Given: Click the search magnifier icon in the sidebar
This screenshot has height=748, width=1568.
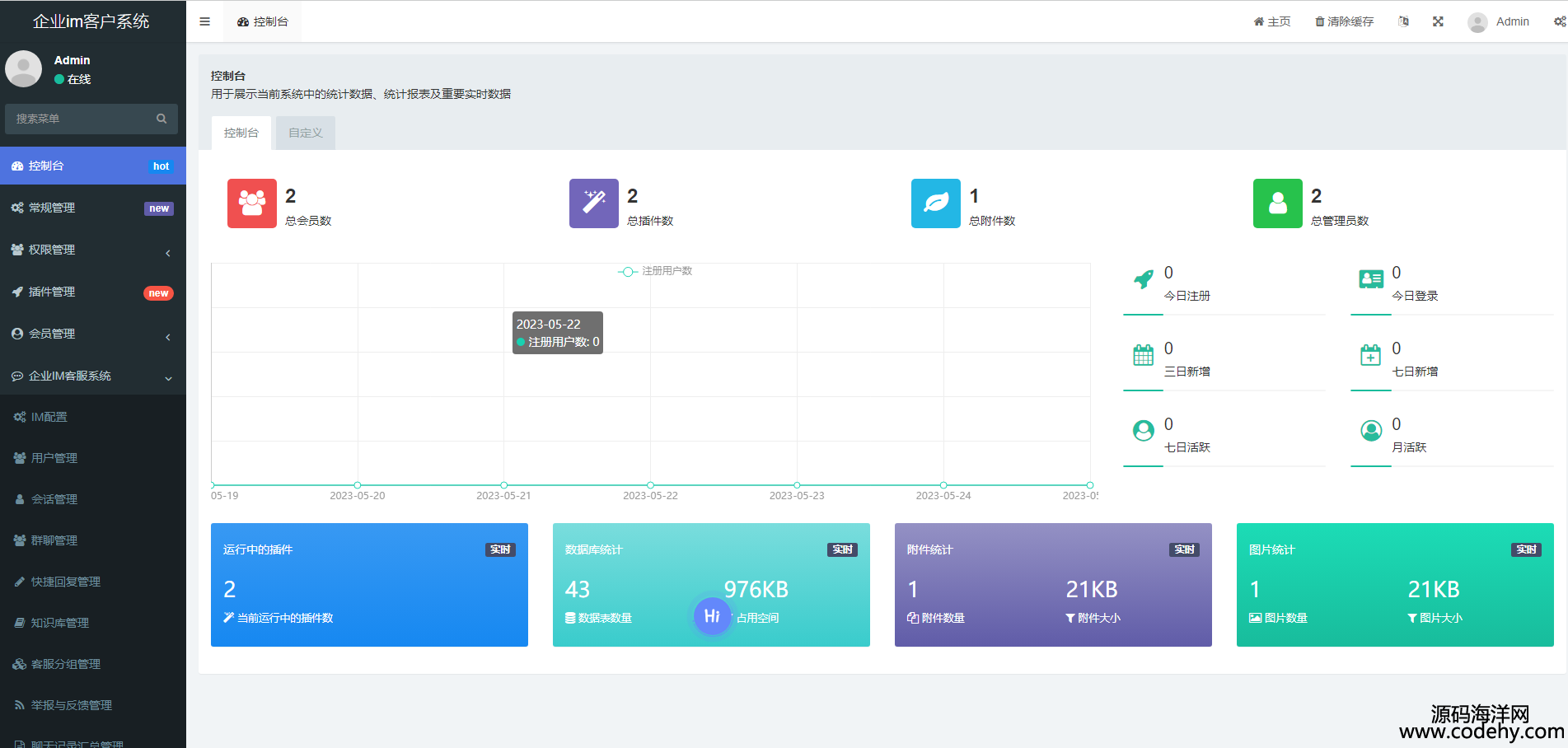Looking at the screenshot, I should (x=161, y=119).
